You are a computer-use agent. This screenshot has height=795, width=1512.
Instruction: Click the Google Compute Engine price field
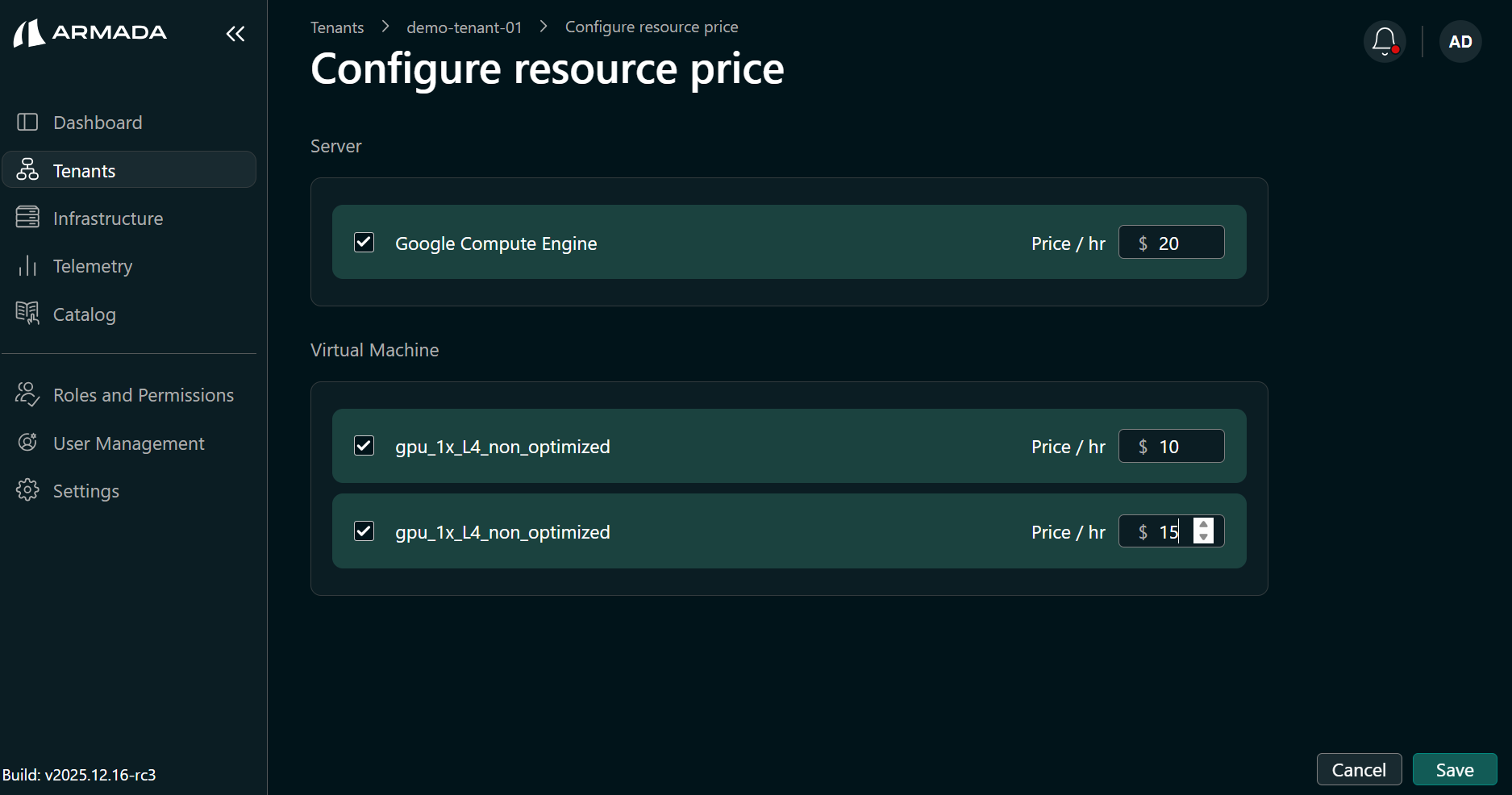pyautogui.click(x=1171, y=242)
